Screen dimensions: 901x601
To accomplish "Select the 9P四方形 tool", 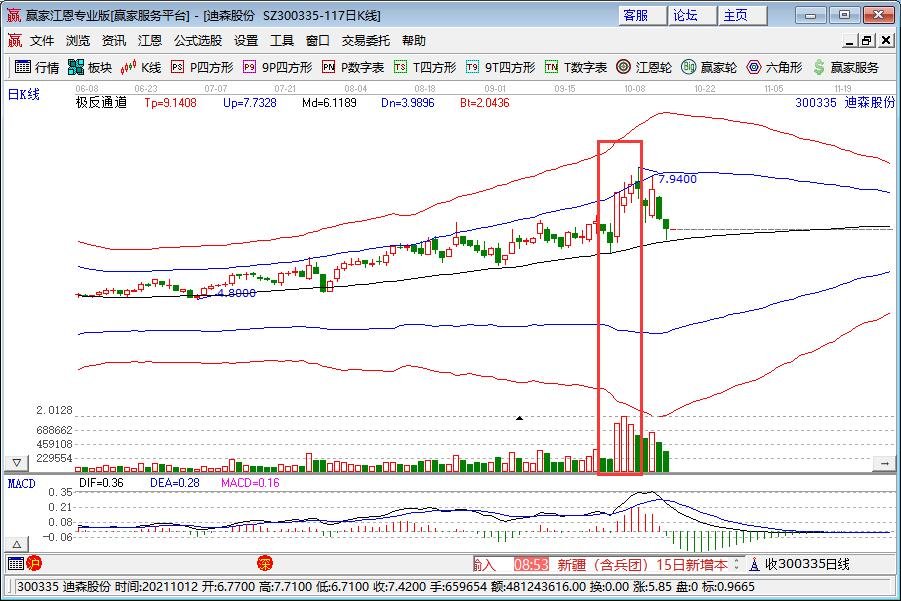I will coord(277,68).
